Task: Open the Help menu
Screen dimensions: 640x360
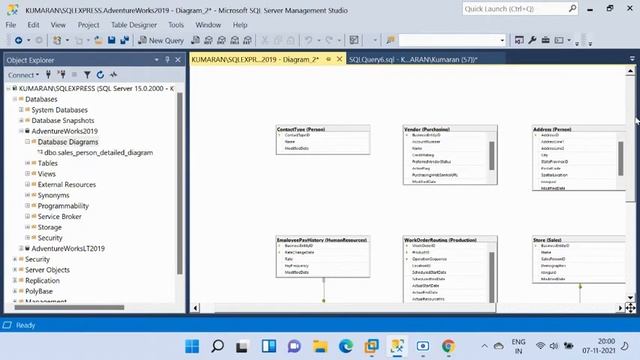Action: pos(240,25)
